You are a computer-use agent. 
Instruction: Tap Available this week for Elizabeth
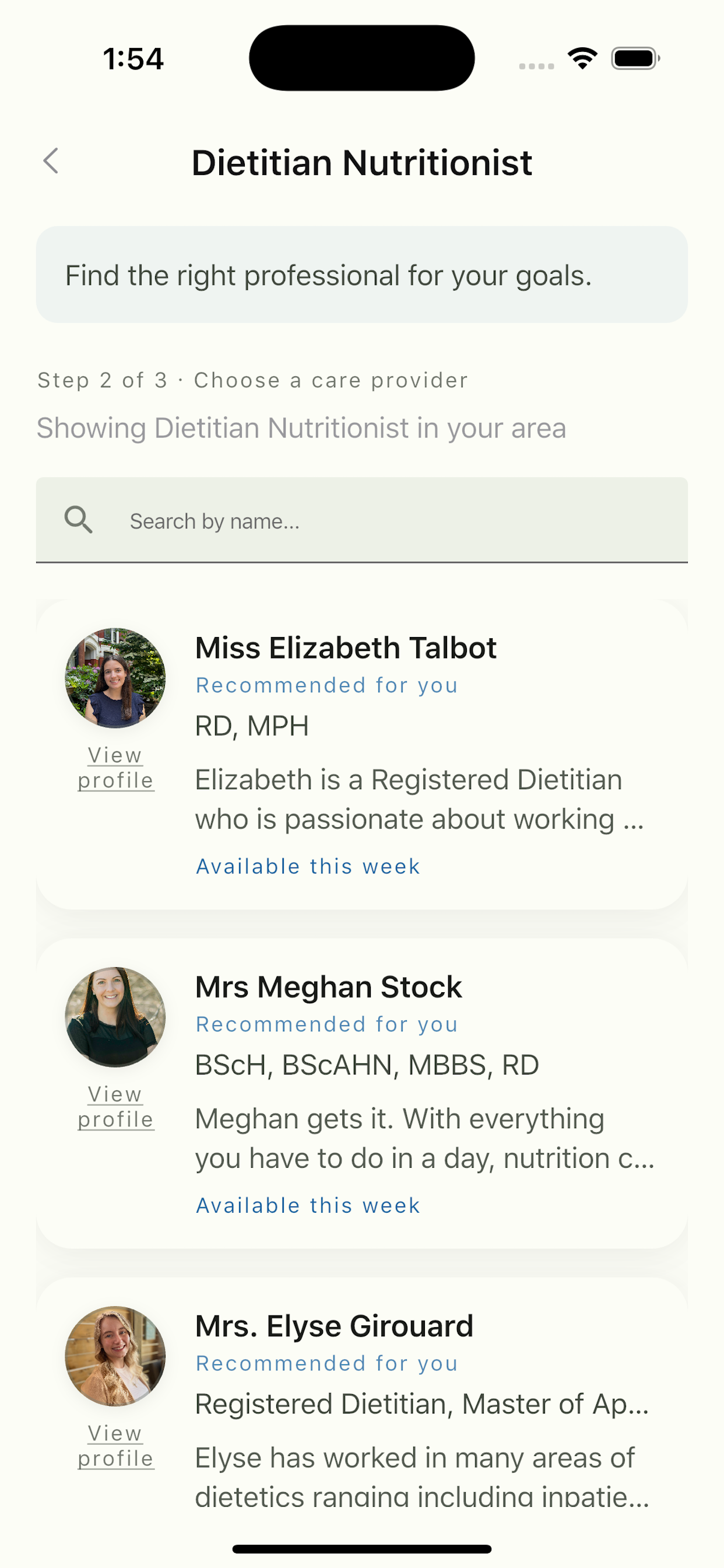coord(308,866)
